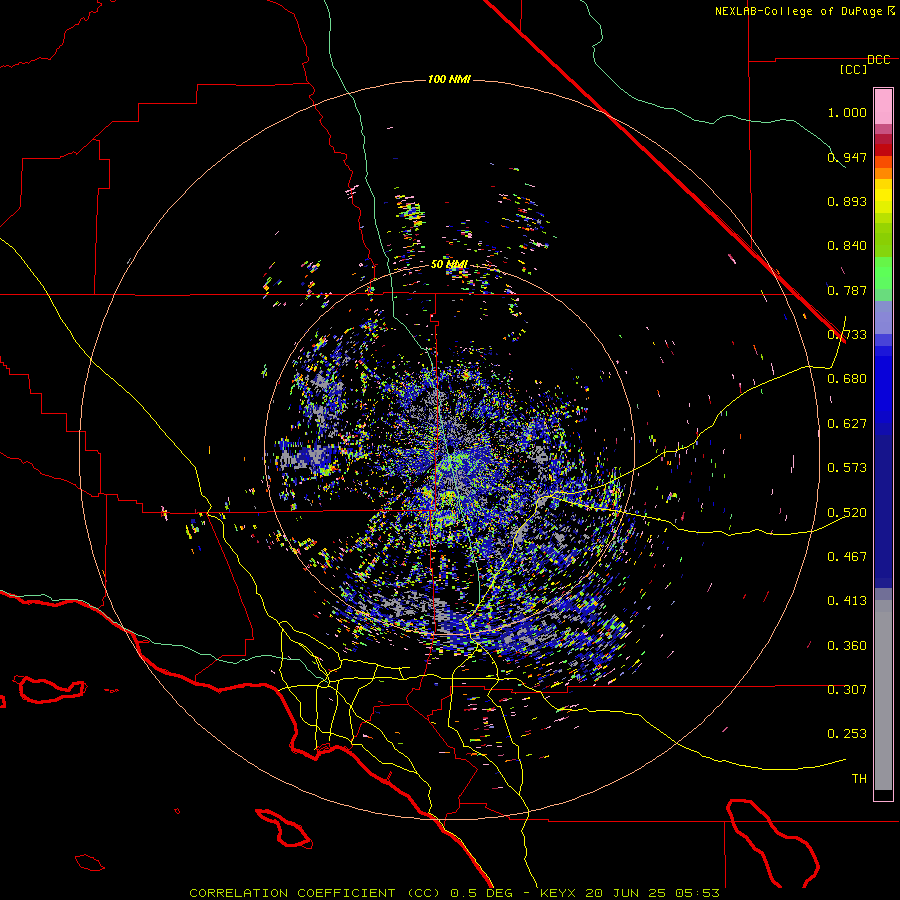Click the [CC] color scale heading
900x900 pixels.
tap(854, 69)
